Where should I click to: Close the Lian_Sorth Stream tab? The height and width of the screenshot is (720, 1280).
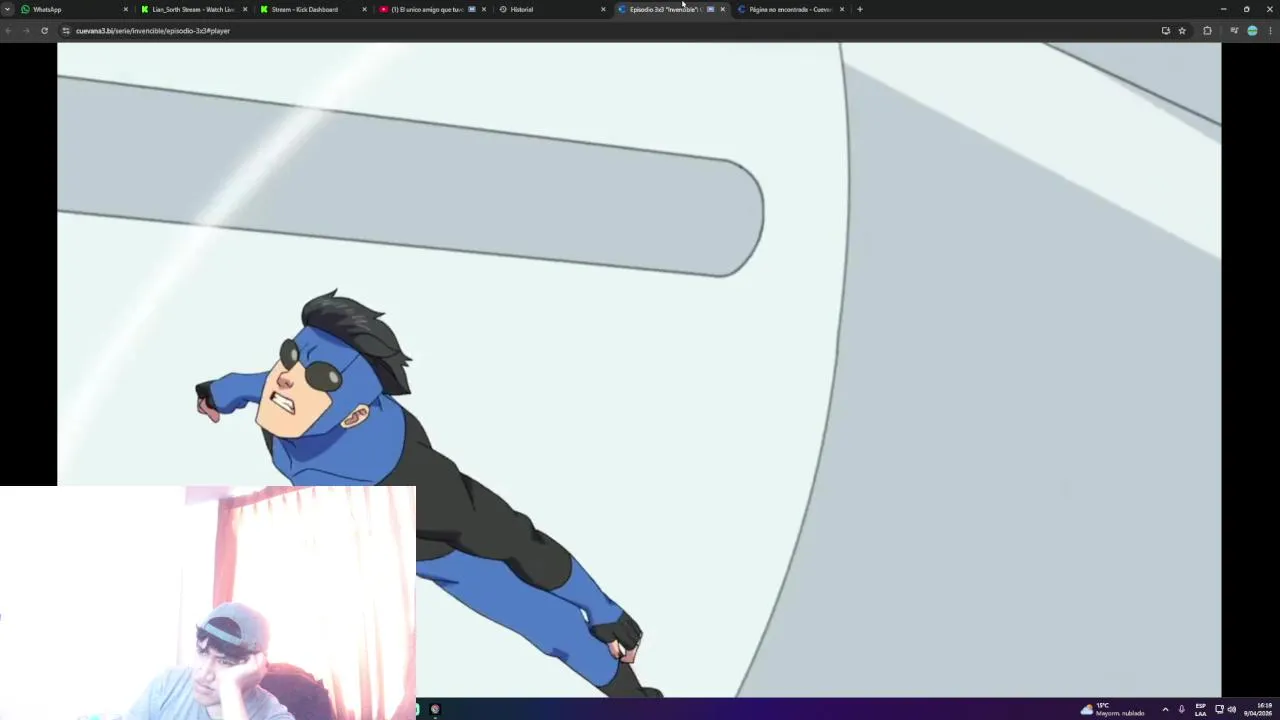tap(245, 9)
